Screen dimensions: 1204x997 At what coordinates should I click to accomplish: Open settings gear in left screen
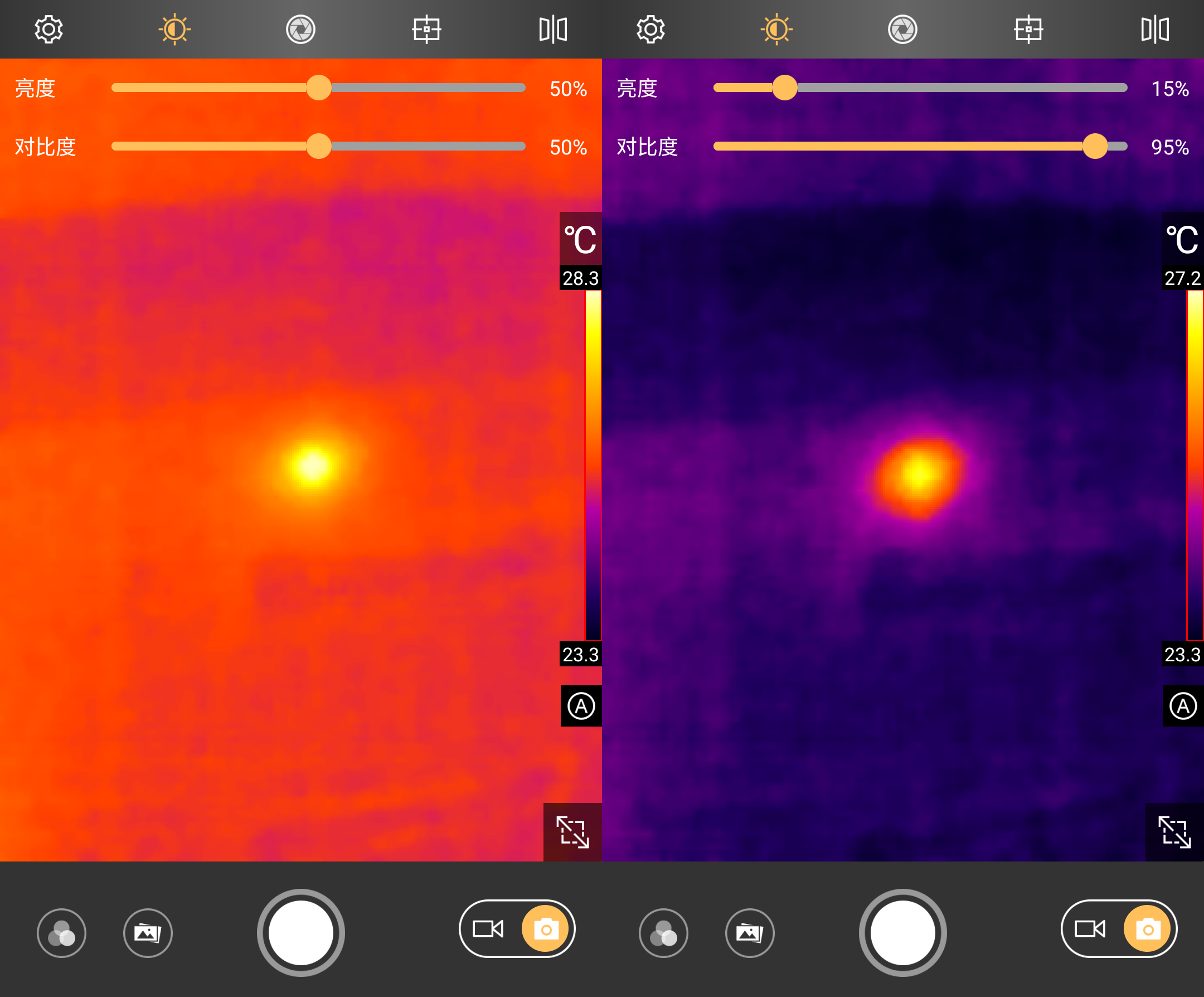click(48, 29)
